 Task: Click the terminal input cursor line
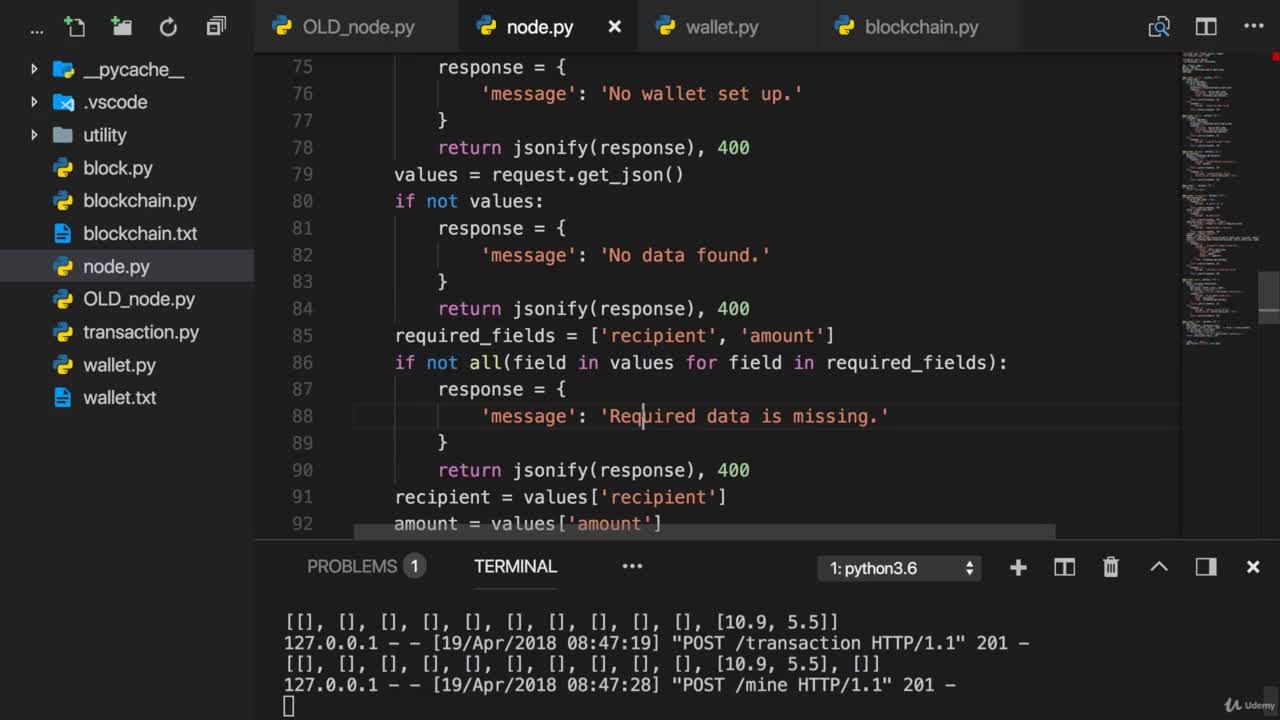(x=289, y=706)
